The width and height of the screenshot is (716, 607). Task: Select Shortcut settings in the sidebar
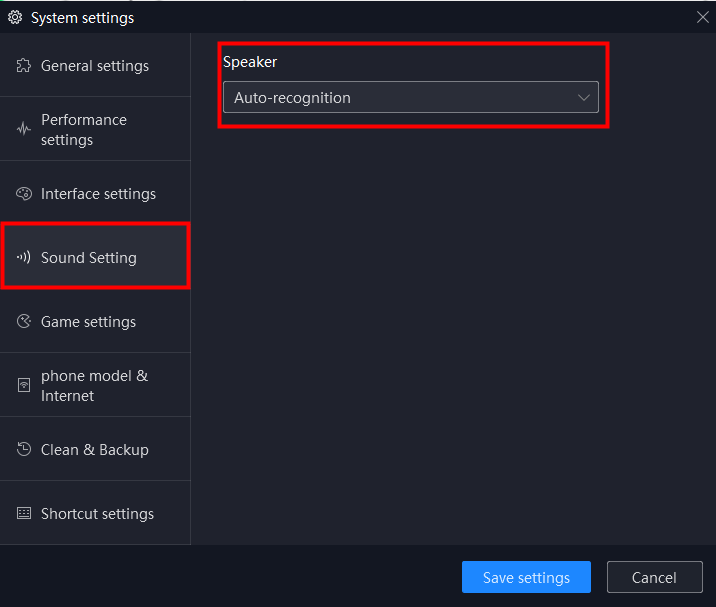coord(95,513)
